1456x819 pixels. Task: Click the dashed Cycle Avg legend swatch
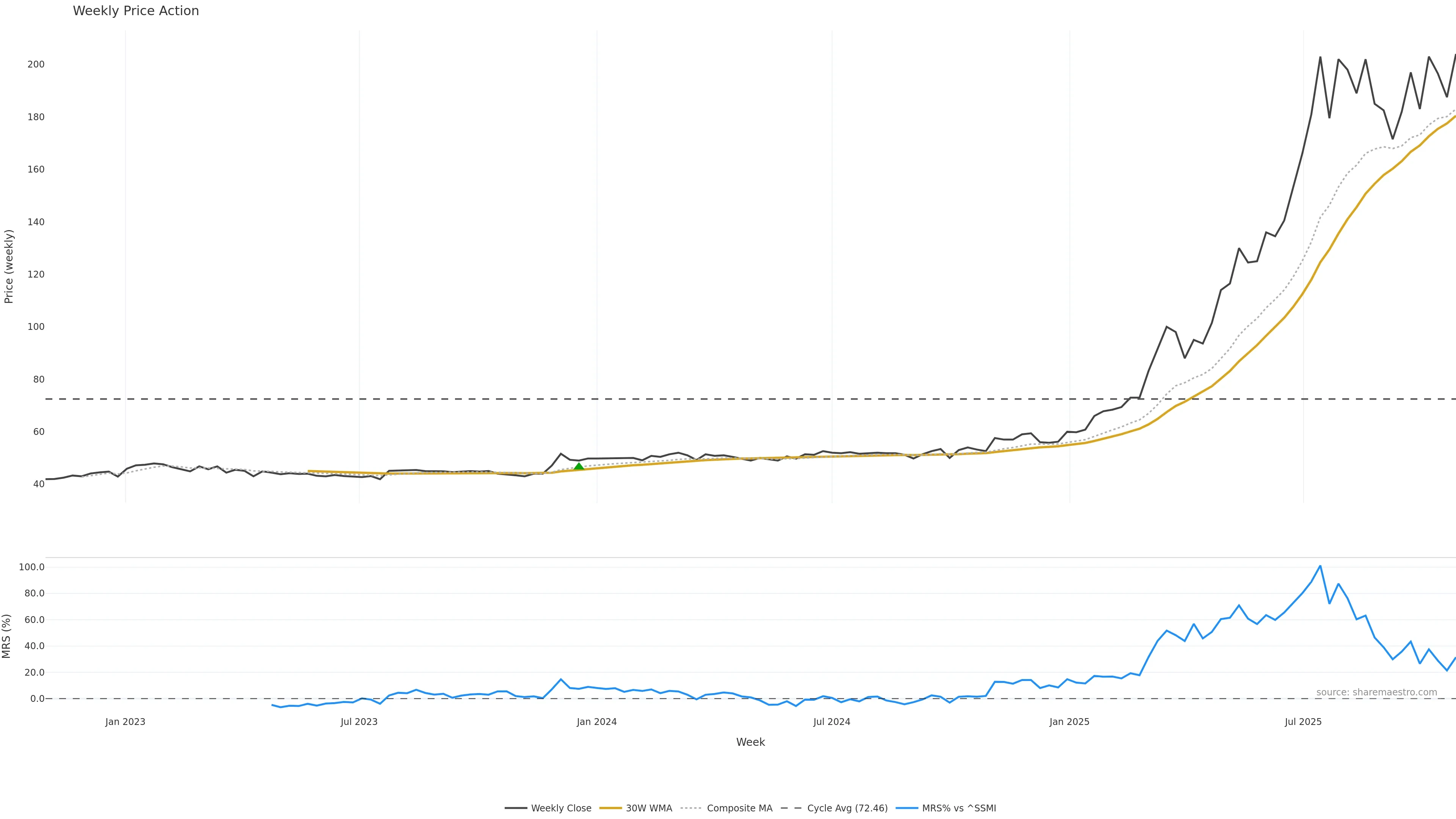791,808
